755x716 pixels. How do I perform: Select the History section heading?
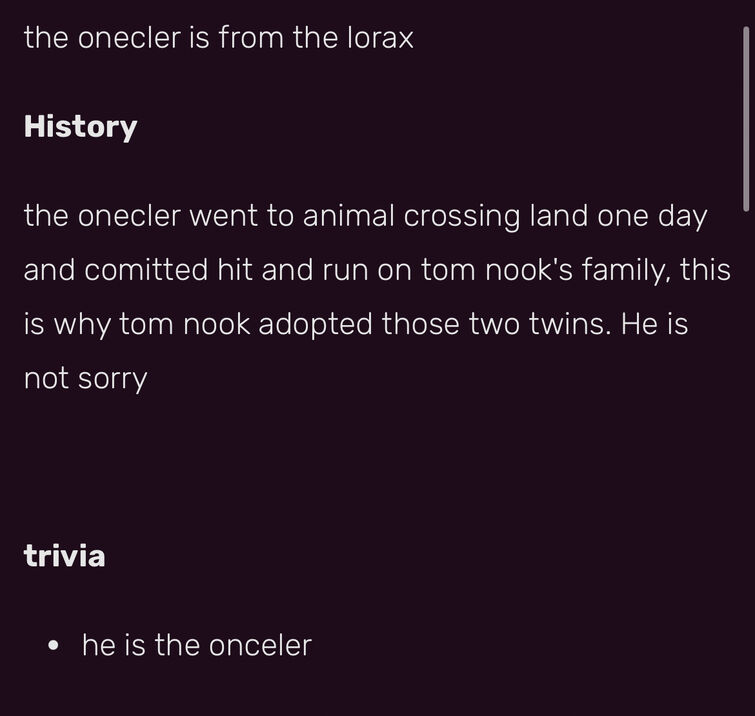click(x=80, y=127)
